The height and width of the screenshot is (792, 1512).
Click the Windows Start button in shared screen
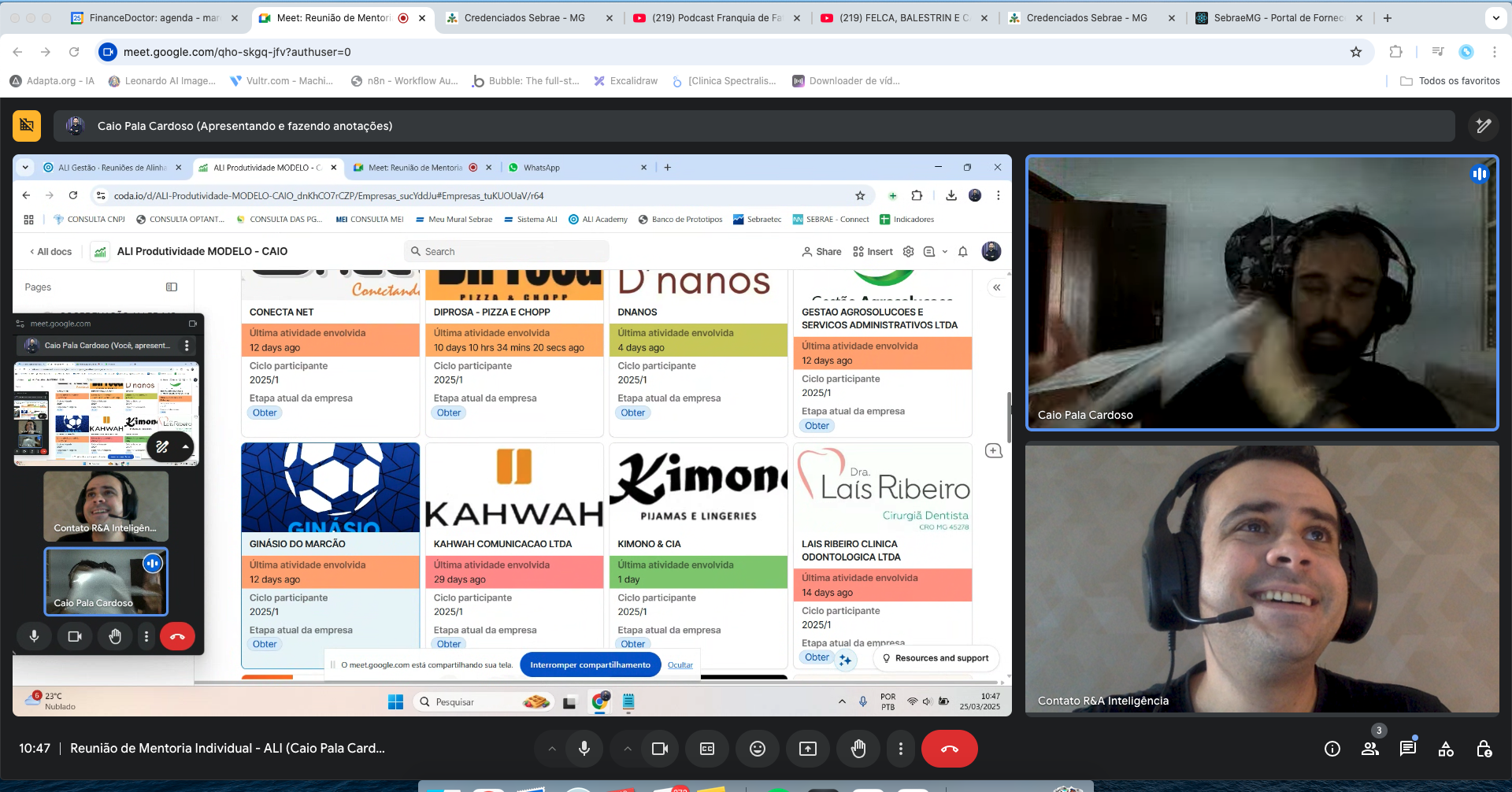tap(395, 701)
